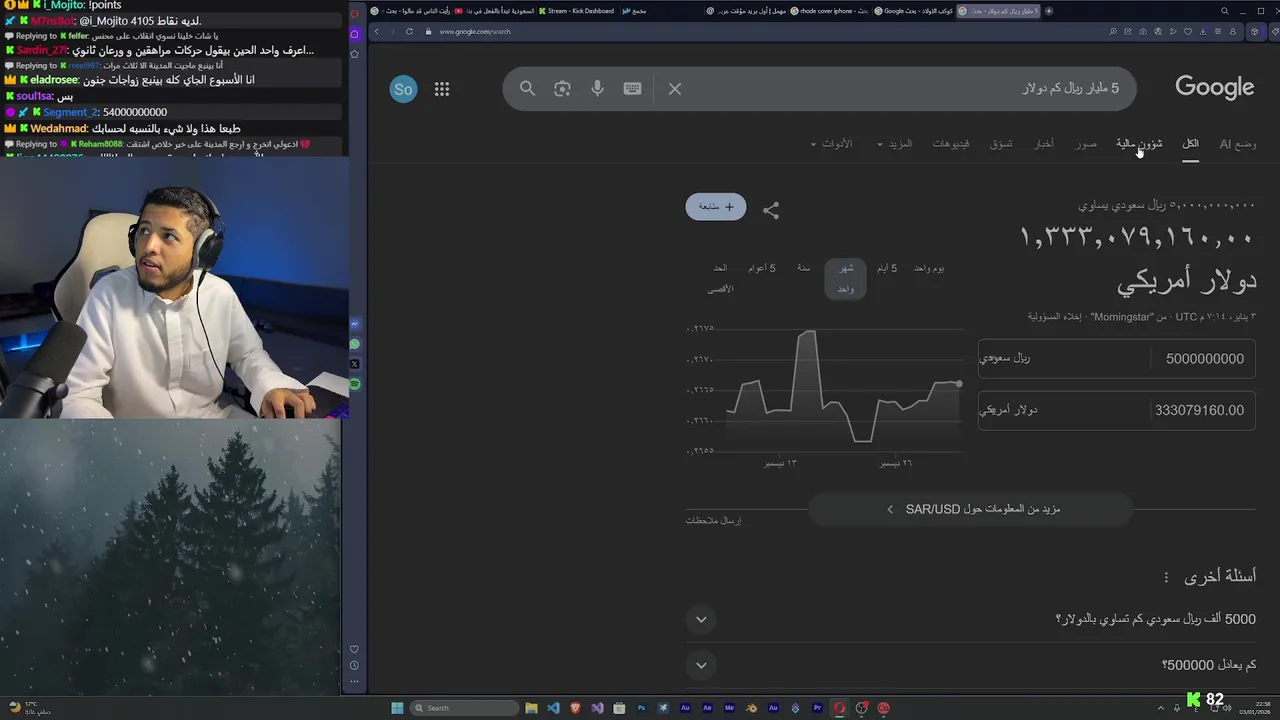This screenshot has width=1280, height=720.
Task: Open the 'ريال سعودي' currency dropdown
Action: (1061, 358)
